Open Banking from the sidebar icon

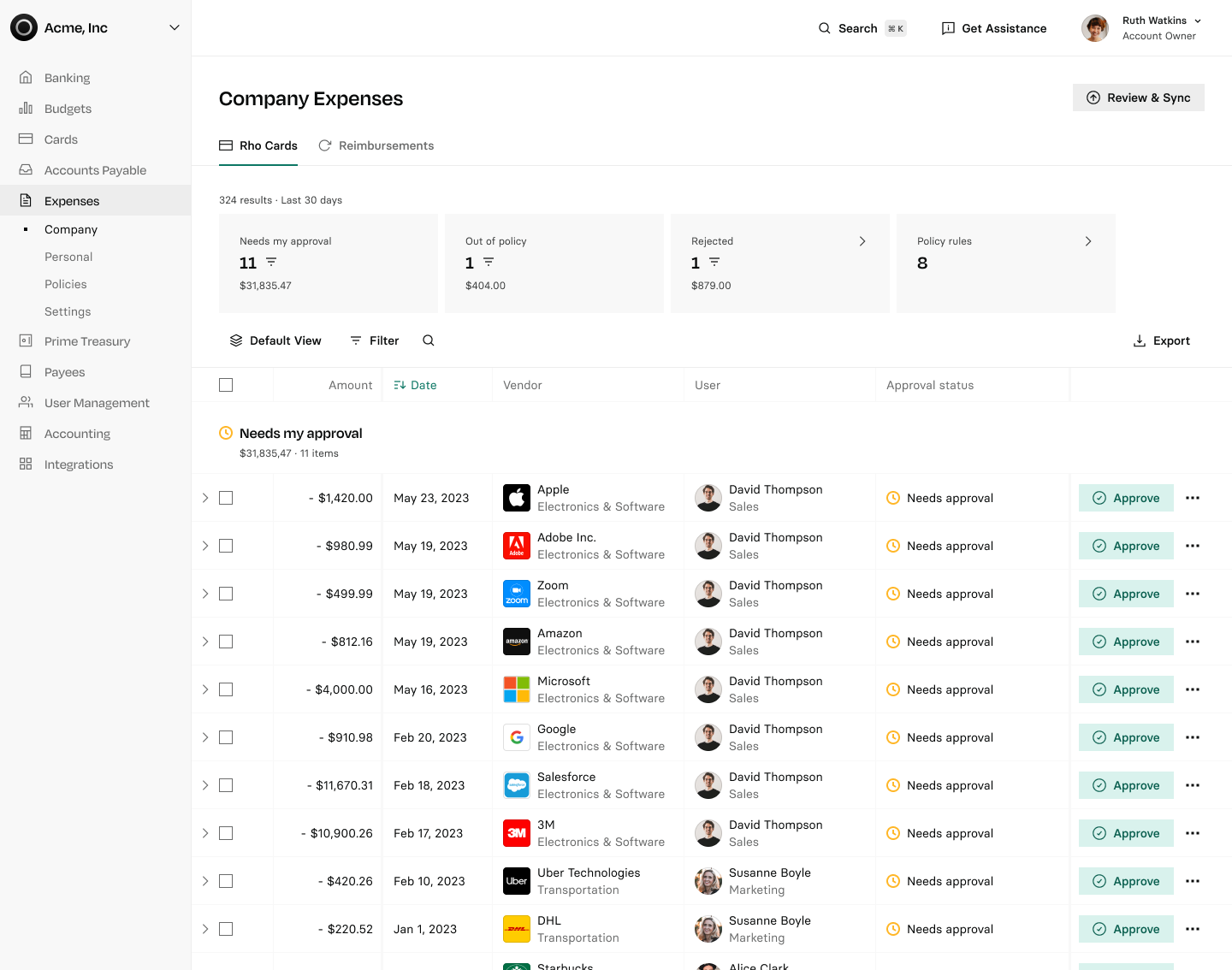26,78
